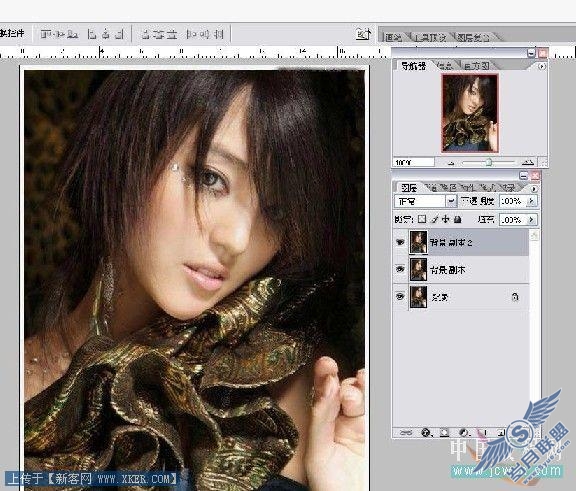Switch to the 直方图 histogram tab
The width and height of the screenshot is (576, 491).
(476, 66)
